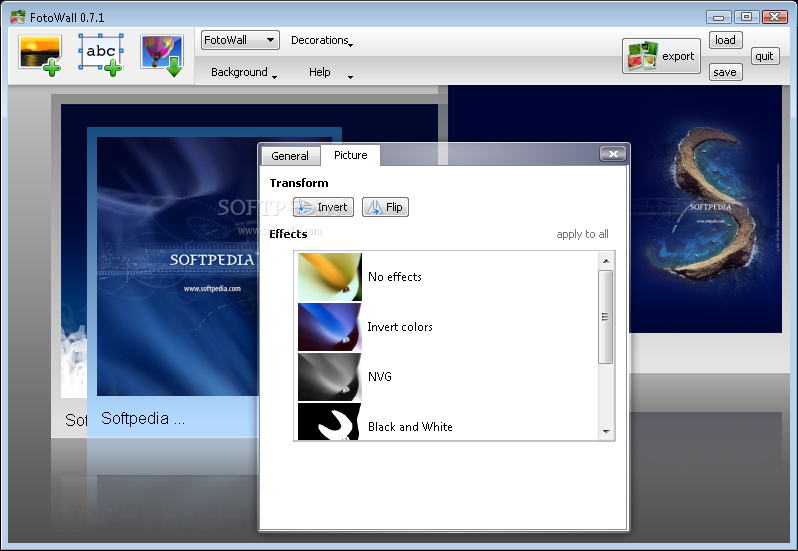
Task: Click the export photos icon
Action: pyautogui.click(x=643, y=56)
